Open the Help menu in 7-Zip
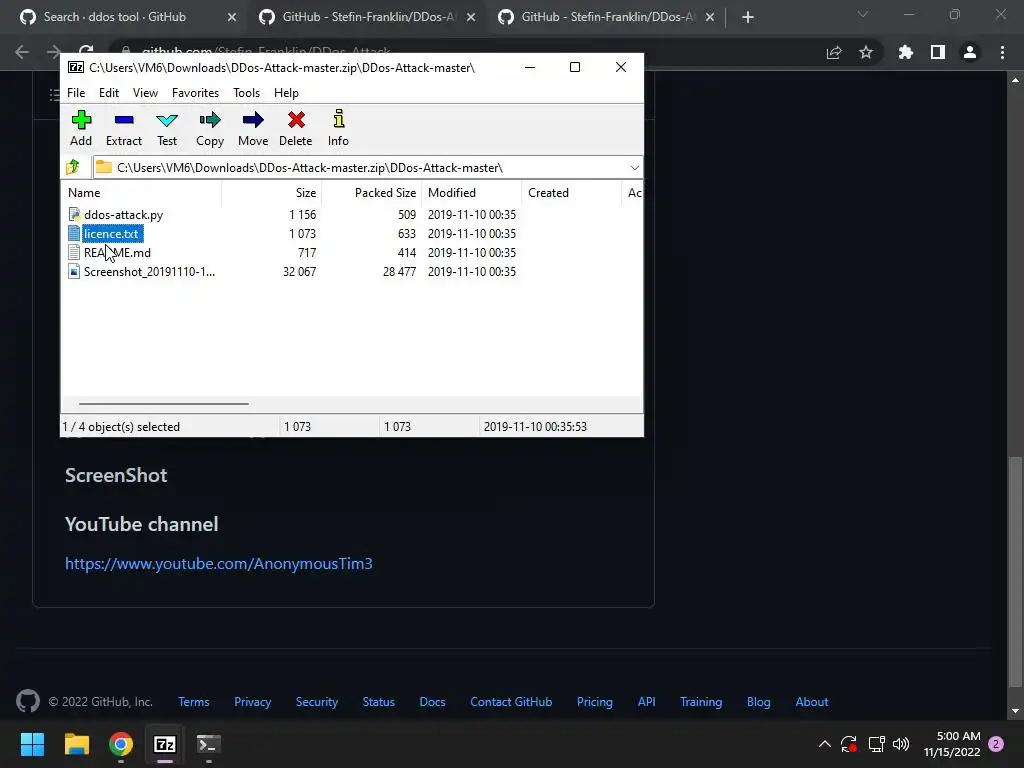 286,93
